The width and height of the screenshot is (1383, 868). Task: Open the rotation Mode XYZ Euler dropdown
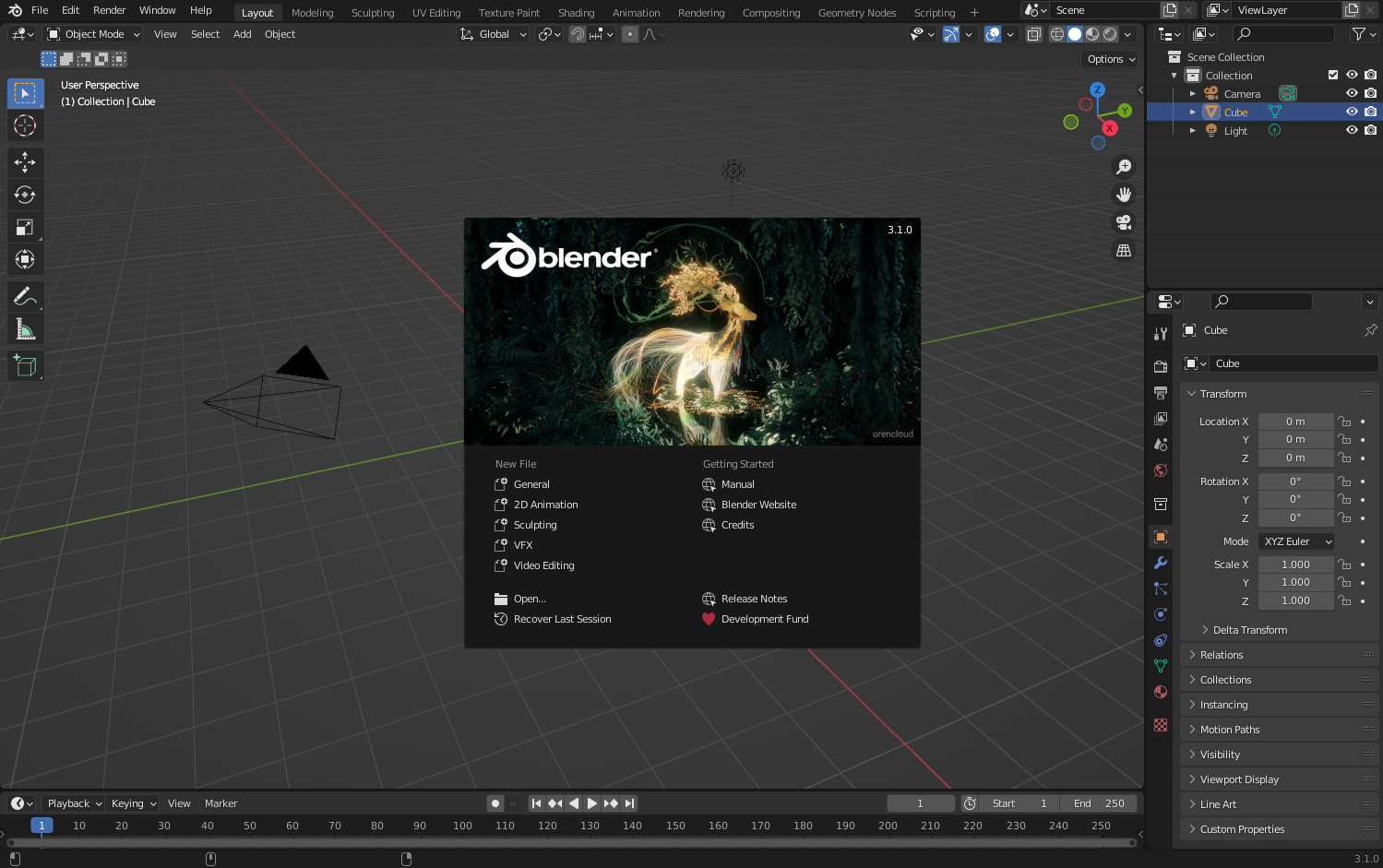pyautogui.click(x=1296, y=541)
